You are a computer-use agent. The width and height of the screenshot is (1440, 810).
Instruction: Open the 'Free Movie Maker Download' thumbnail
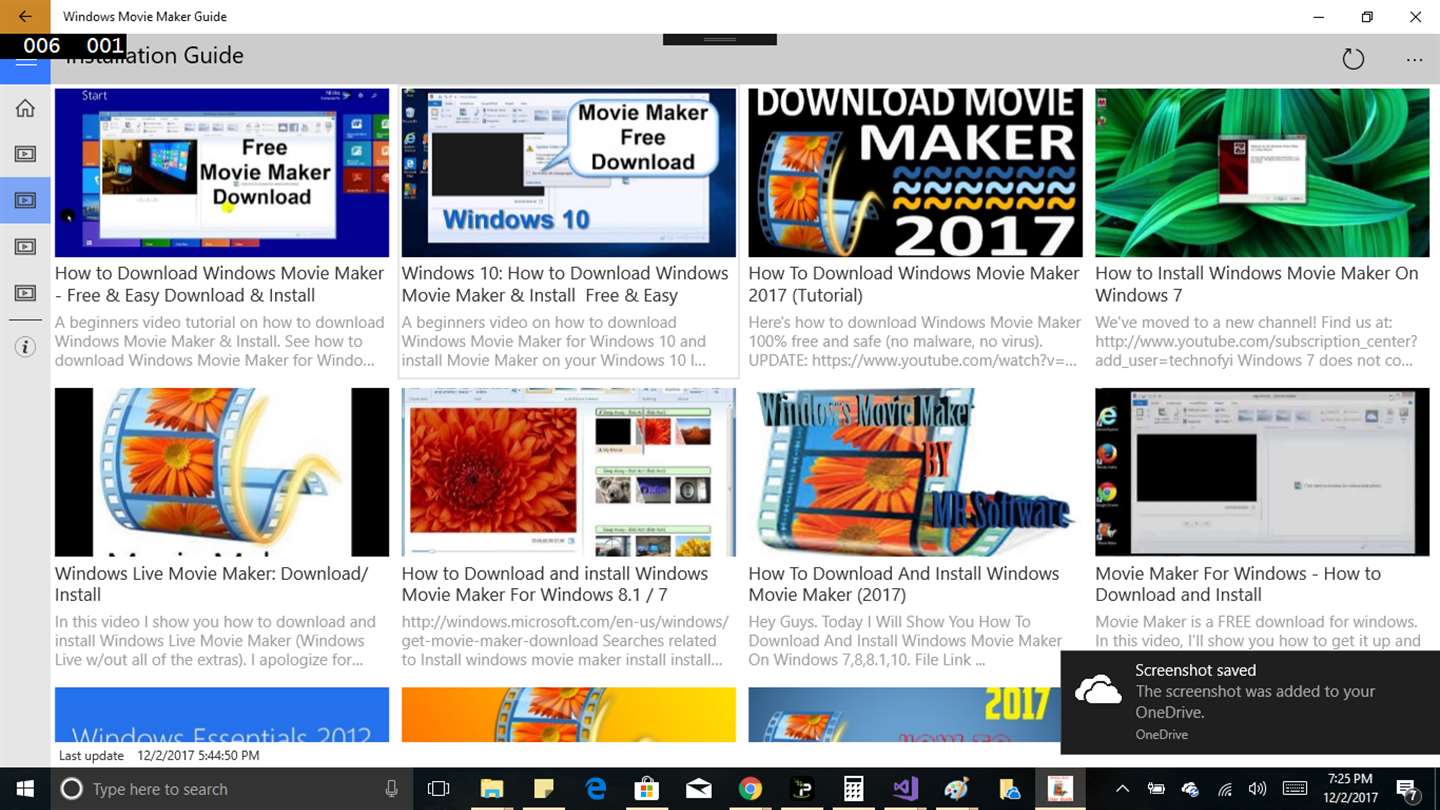[x=222, y=173]
